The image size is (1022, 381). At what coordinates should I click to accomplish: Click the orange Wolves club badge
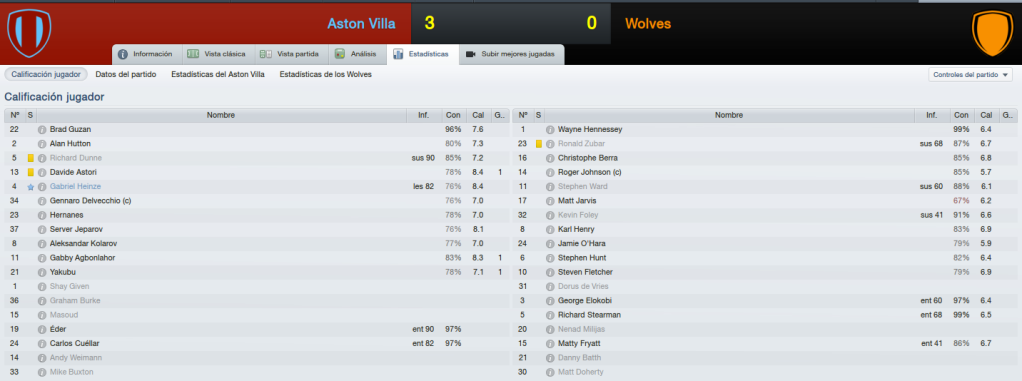(993, 33)
